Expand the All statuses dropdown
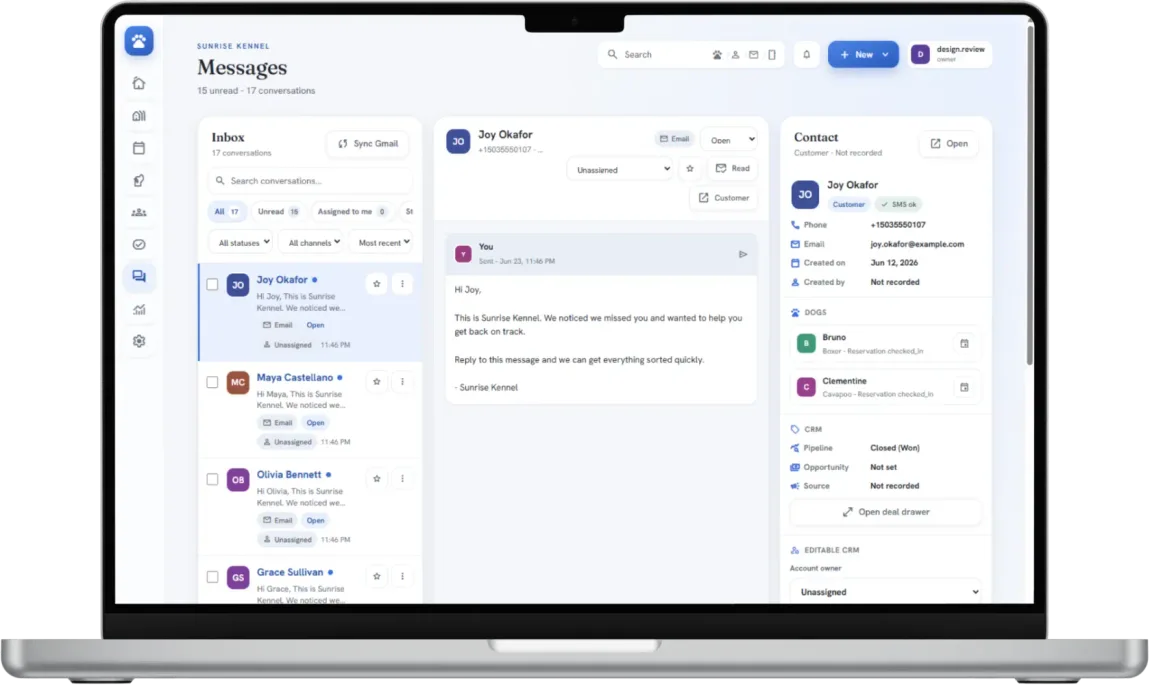 point(243,242)
